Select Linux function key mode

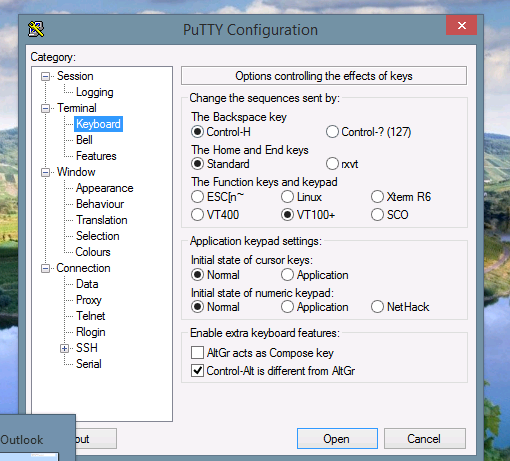point(287,197)
